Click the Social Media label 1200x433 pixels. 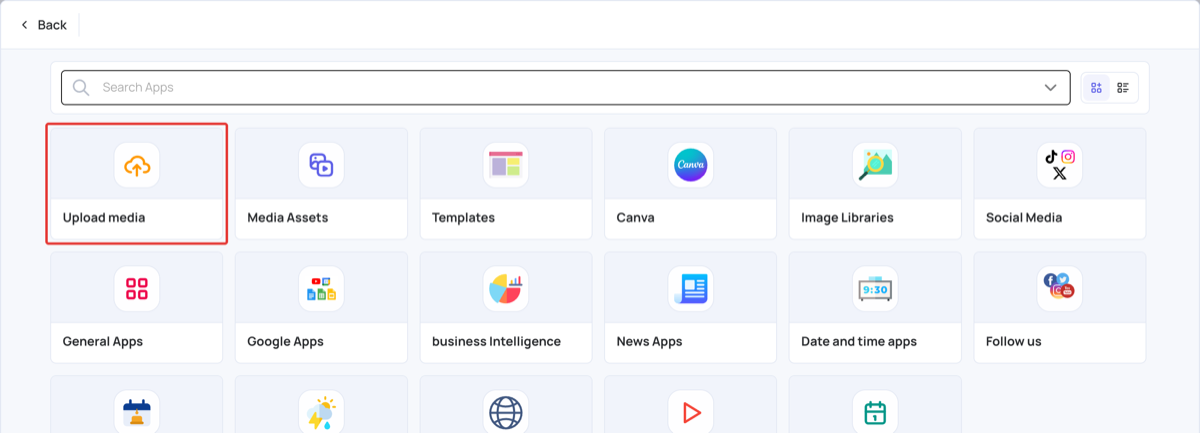[1024, 217]
